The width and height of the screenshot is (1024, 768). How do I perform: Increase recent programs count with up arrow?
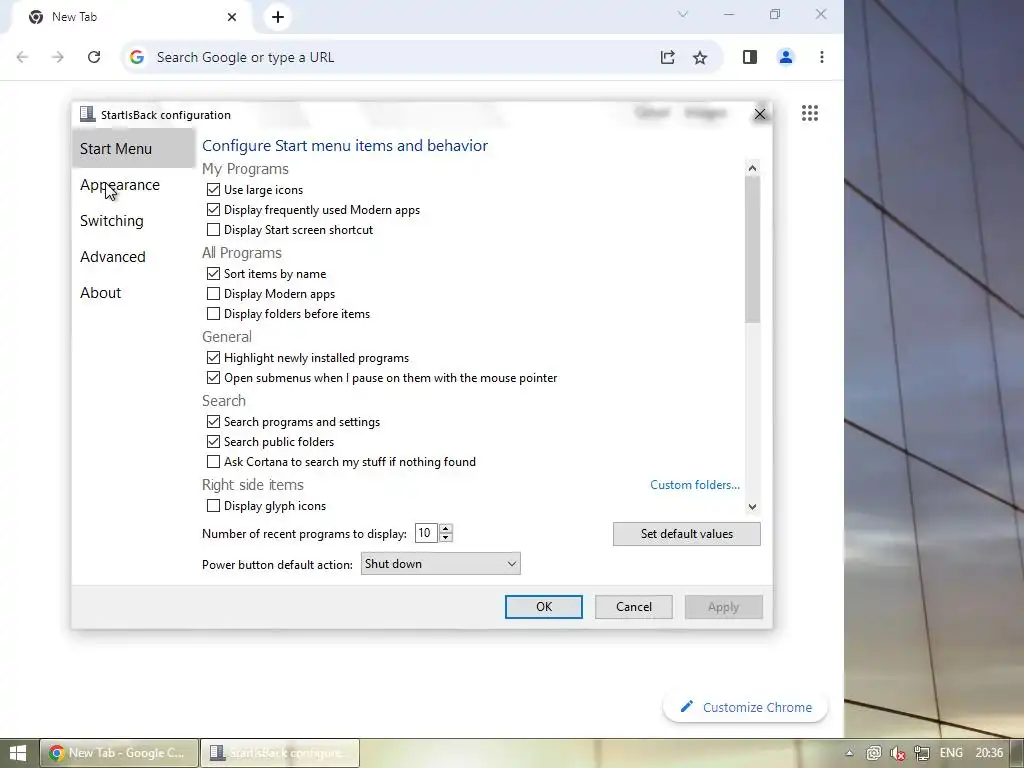445,529
